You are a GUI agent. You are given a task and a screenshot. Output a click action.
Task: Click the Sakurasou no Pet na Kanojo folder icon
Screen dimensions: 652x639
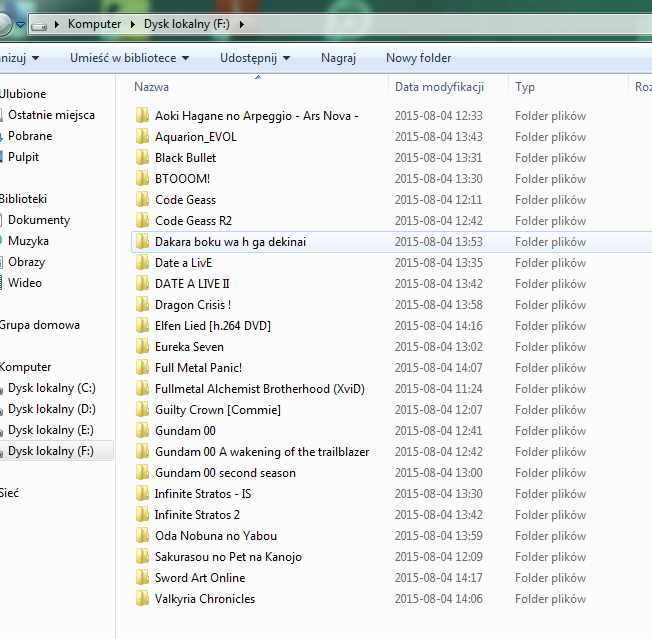(142, 556)
